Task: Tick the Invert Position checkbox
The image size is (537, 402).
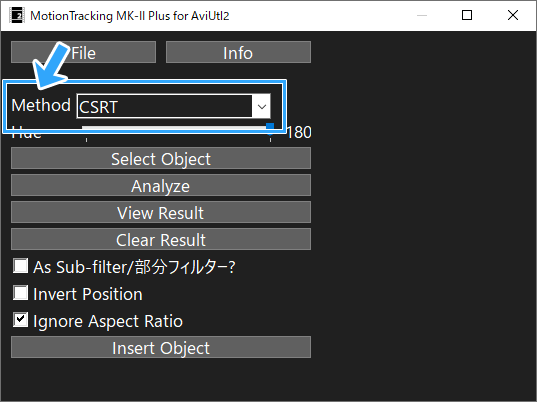Action: [21, 293]
